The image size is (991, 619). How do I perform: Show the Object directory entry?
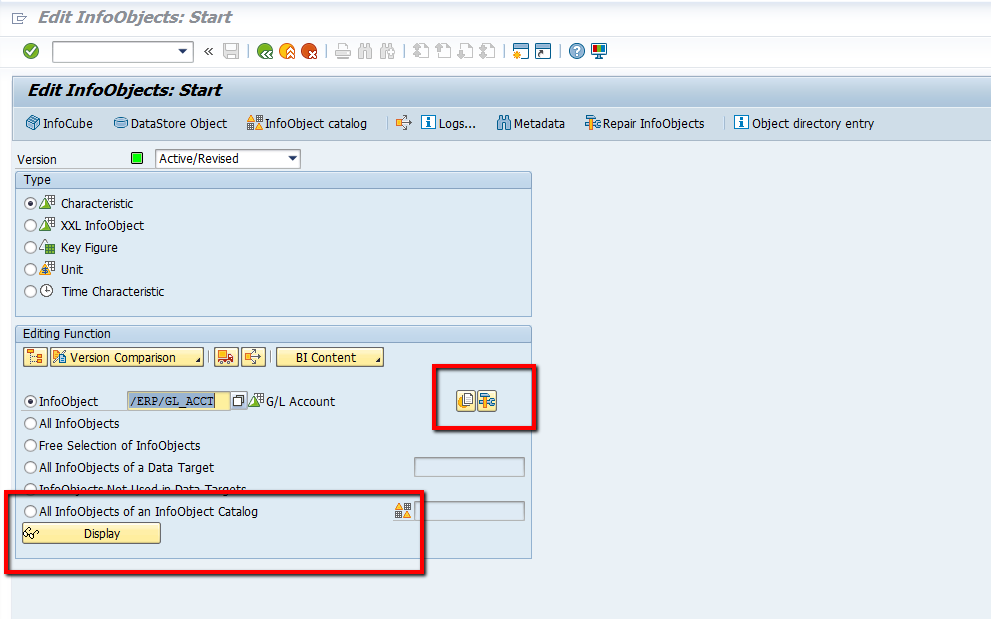(x=803, y=123)
